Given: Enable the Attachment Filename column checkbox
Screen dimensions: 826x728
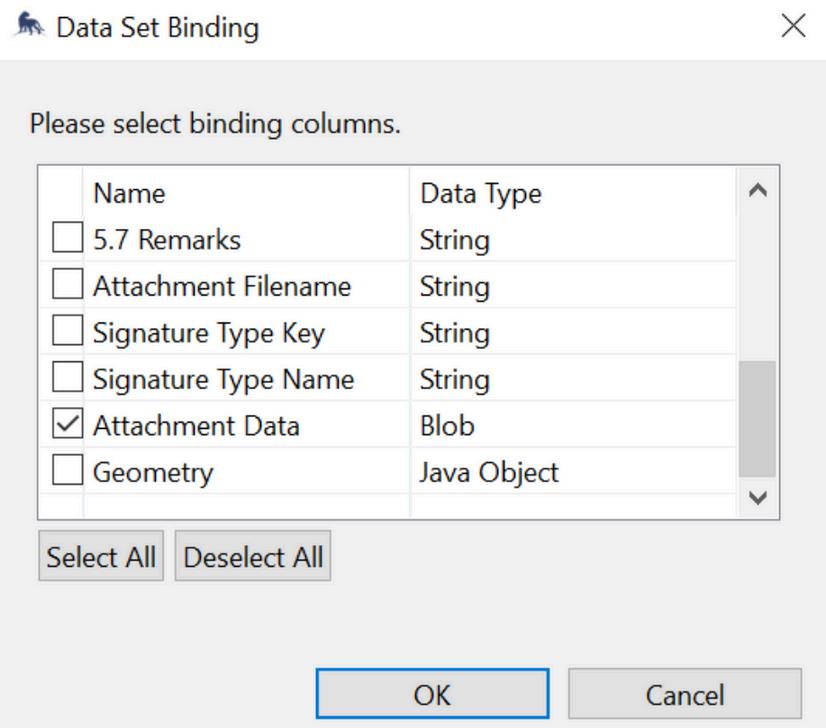Looking at the screenshot, I should [x=66, y=287].
